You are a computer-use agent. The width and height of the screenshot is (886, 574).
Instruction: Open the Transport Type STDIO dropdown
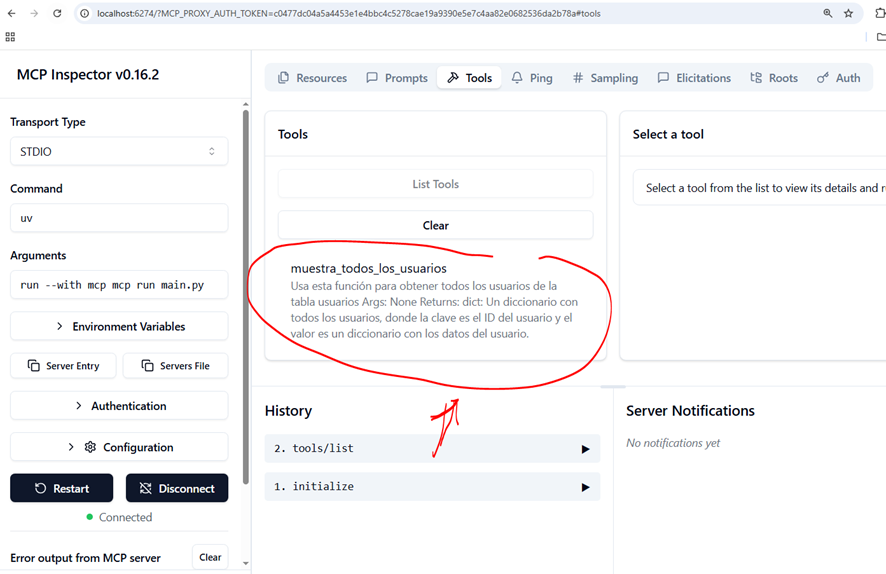(119, 152)
